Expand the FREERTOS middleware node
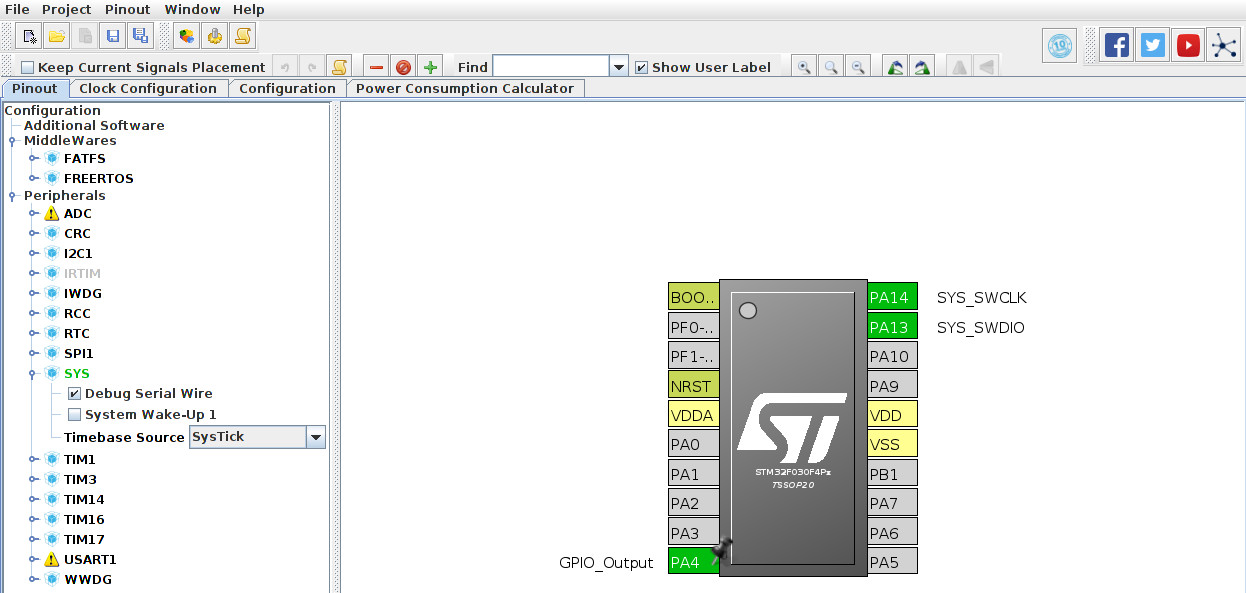The width and height of the screenshot is (1246, 593). coord(33,178)
